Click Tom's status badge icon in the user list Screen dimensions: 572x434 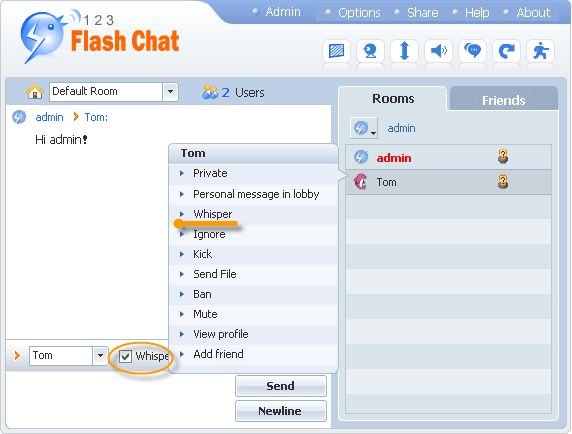(503, 182)
